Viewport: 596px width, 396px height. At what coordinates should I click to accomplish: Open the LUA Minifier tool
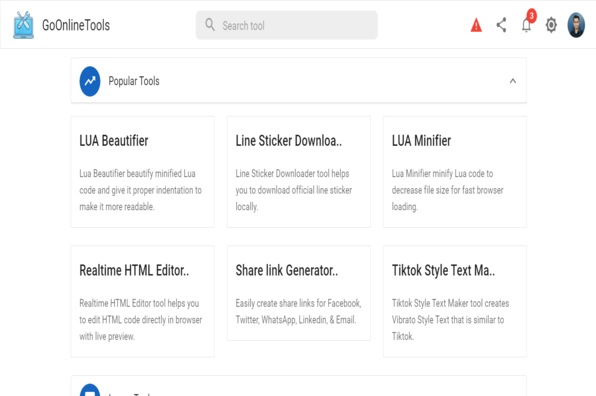455,172
